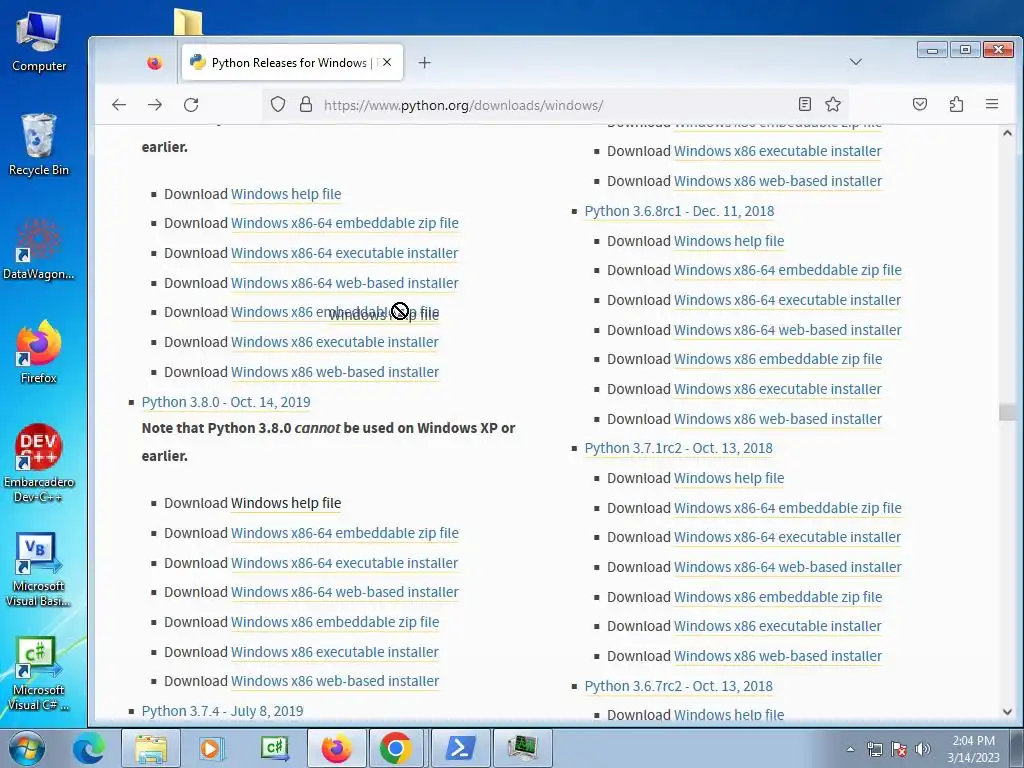This screenshot has height=768, width=1024.
Task: Open the Extensions puzzle icon
Action: [956, 104]
